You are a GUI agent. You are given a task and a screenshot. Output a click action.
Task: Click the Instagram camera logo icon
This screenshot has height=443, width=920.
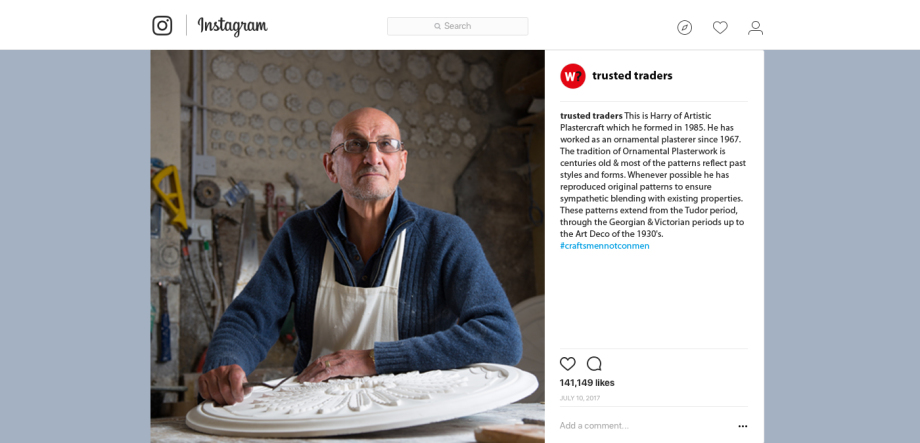pos(162,26)
